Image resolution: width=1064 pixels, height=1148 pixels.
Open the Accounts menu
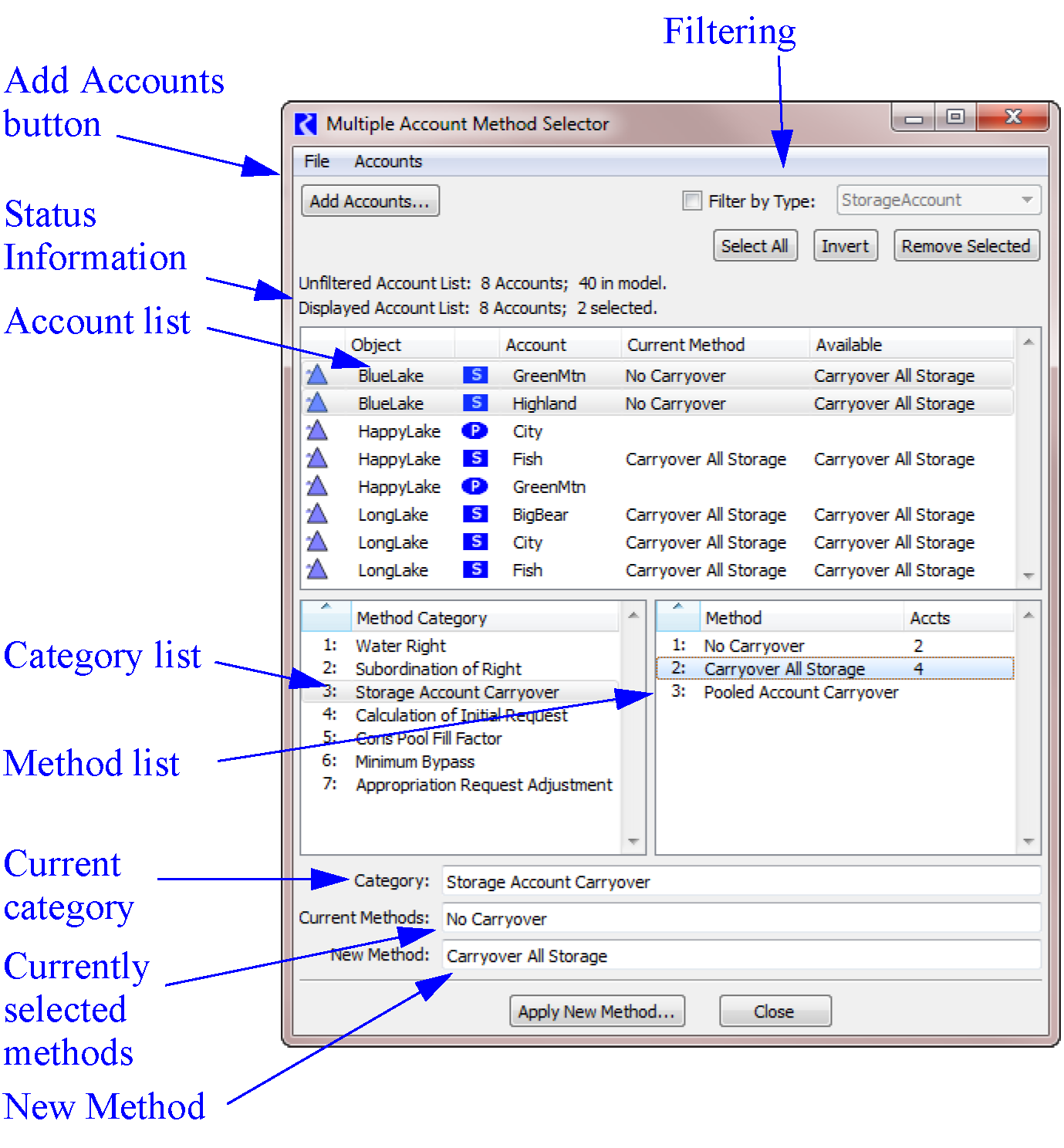(387, 161)
